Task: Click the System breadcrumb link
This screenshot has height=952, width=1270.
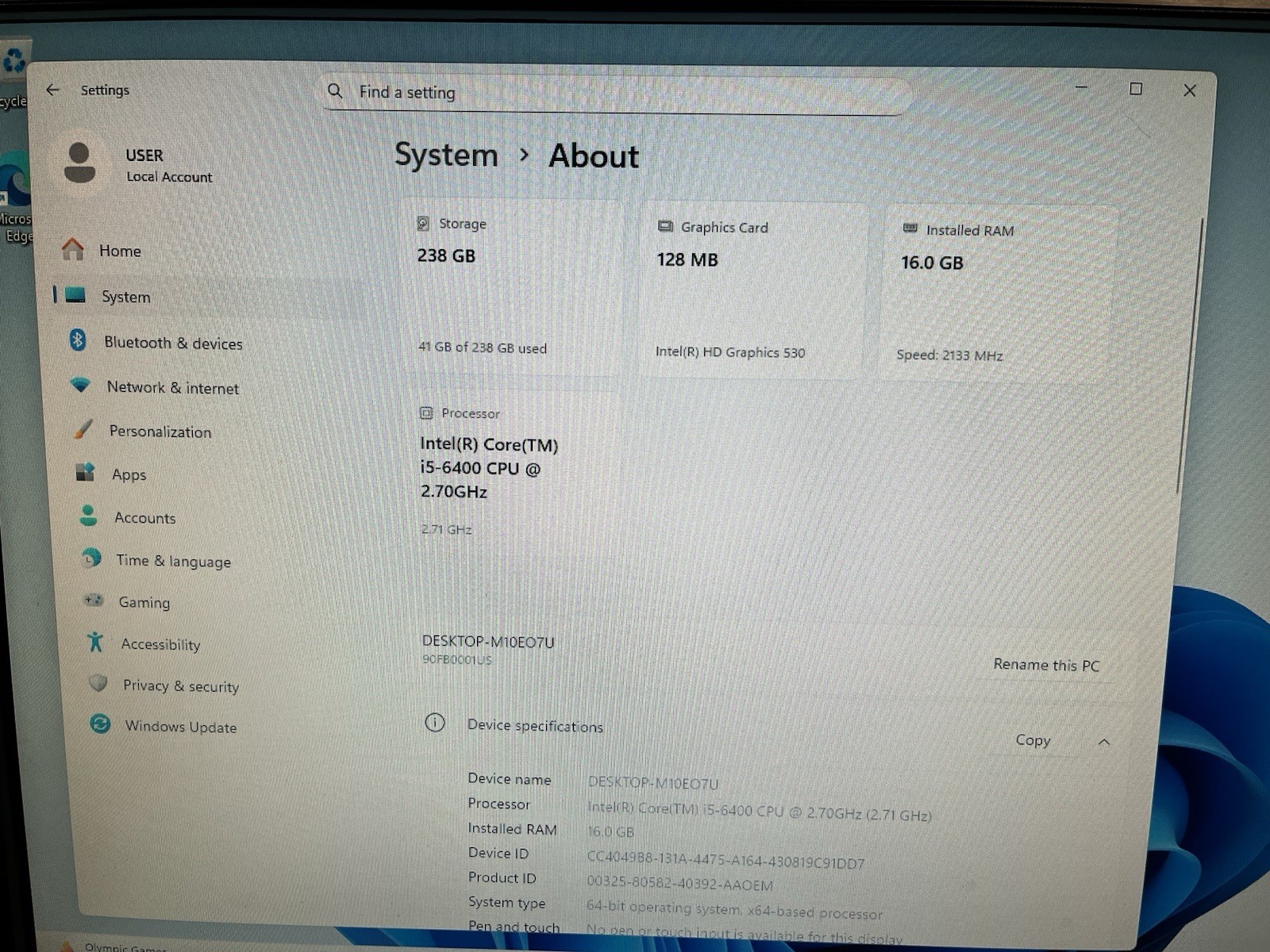Action: point(446,155)
